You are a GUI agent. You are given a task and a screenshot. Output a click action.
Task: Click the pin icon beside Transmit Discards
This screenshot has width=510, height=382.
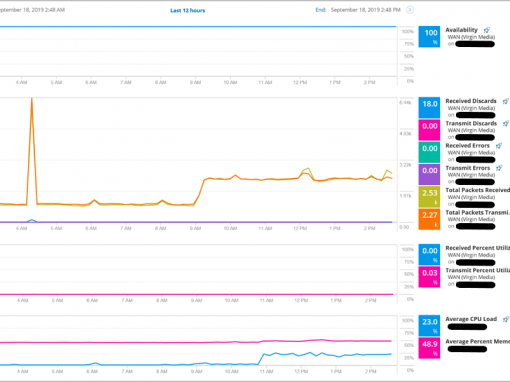[506, 124]
